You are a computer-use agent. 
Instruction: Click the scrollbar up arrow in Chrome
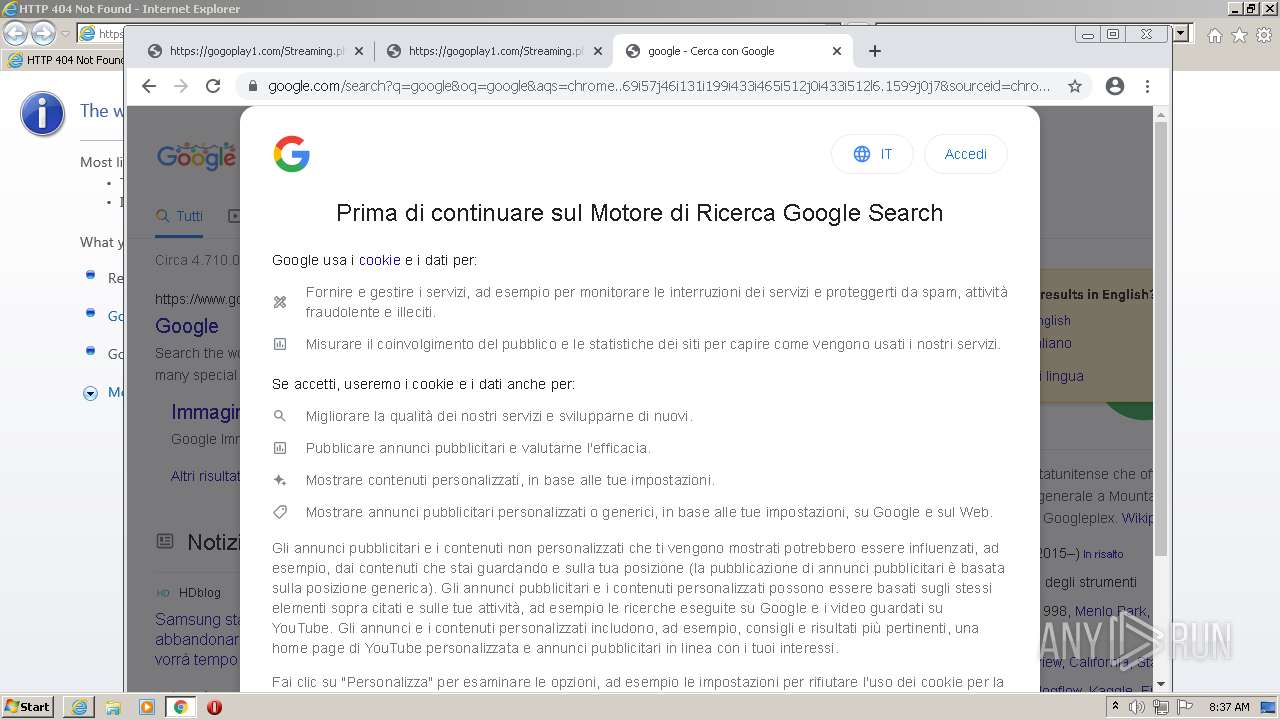coord(1161,115)
